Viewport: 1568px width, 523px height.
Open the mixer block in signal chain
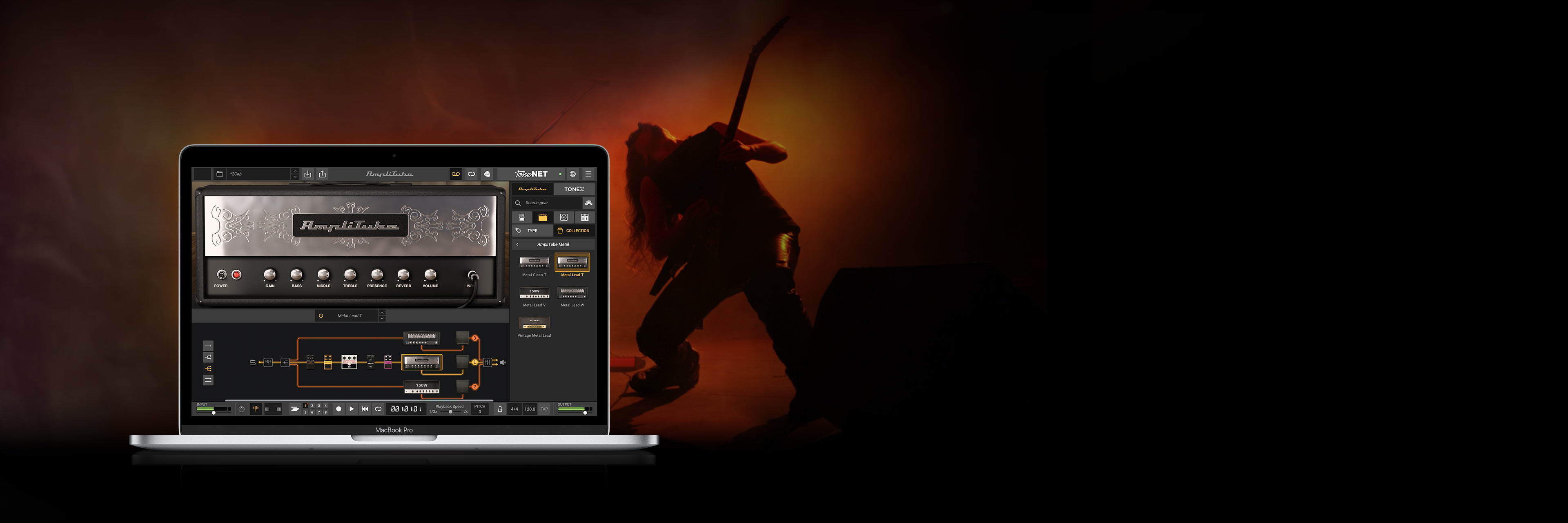[x=488, y=362]
